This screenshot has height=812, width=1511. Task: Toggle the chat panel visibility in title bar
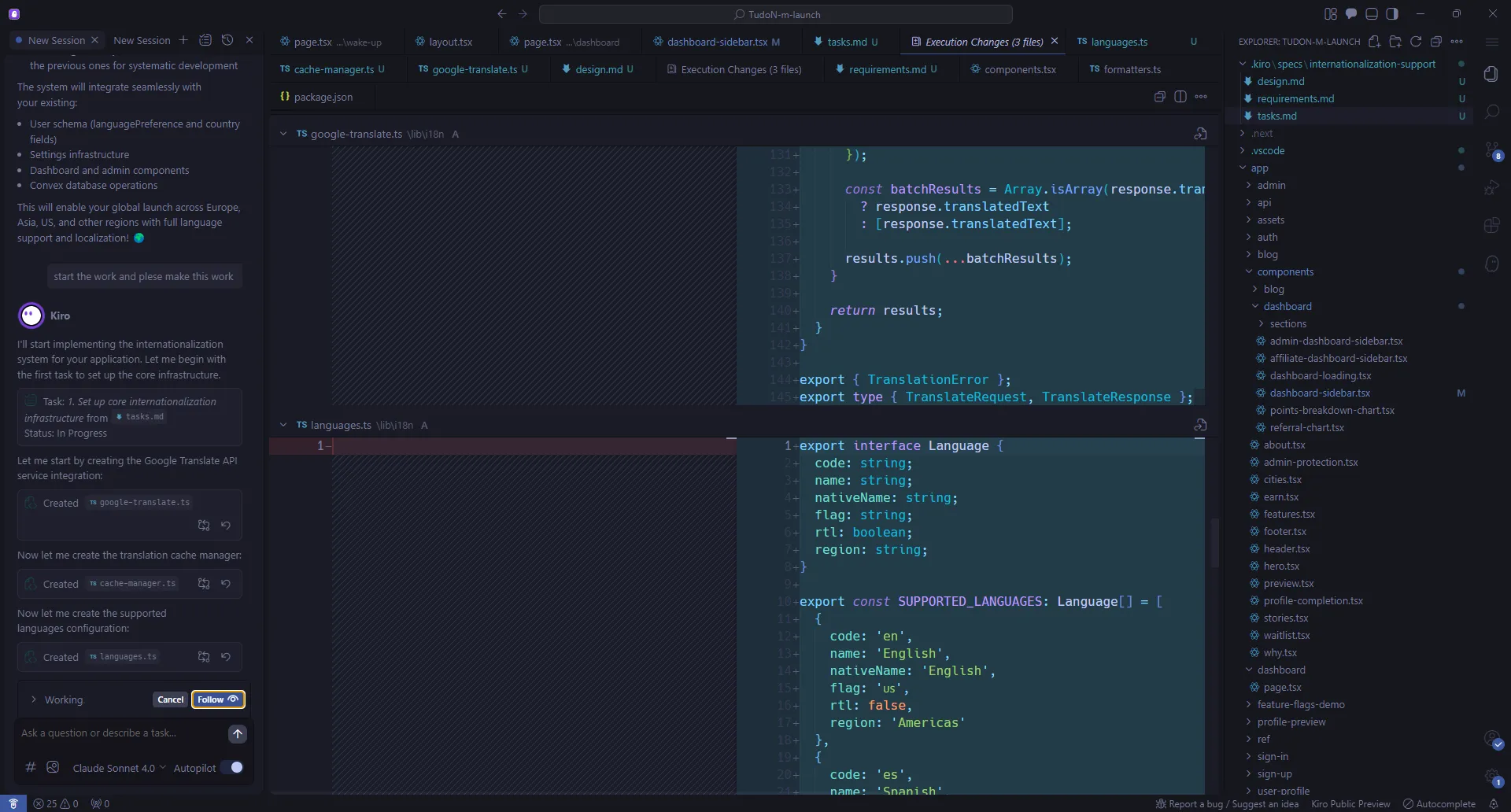coord(1351,14)
